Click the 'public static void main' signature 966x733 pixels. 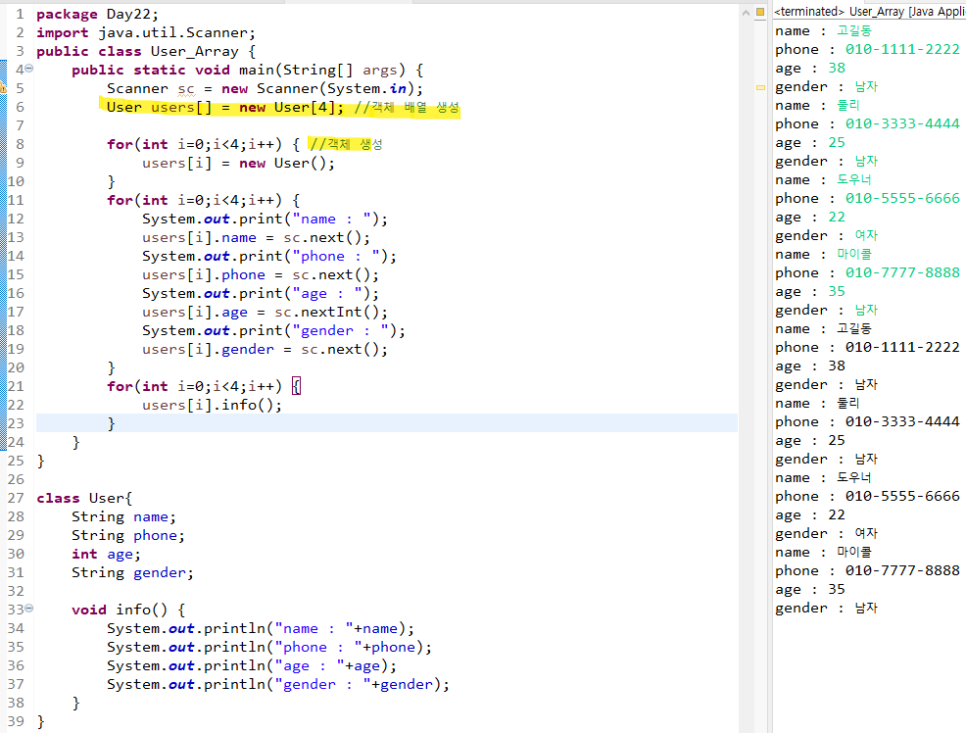[247, 70]
